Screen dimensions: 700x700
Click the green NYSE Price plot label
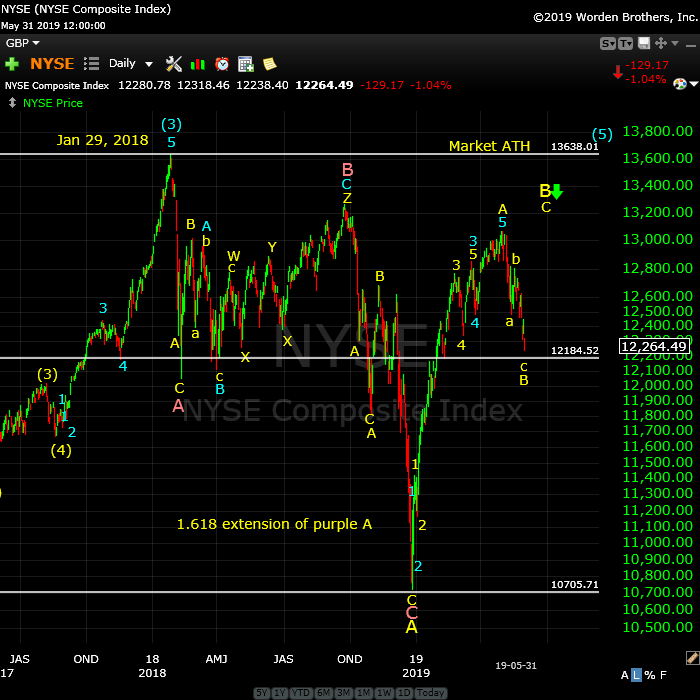(x=53, y=103)
